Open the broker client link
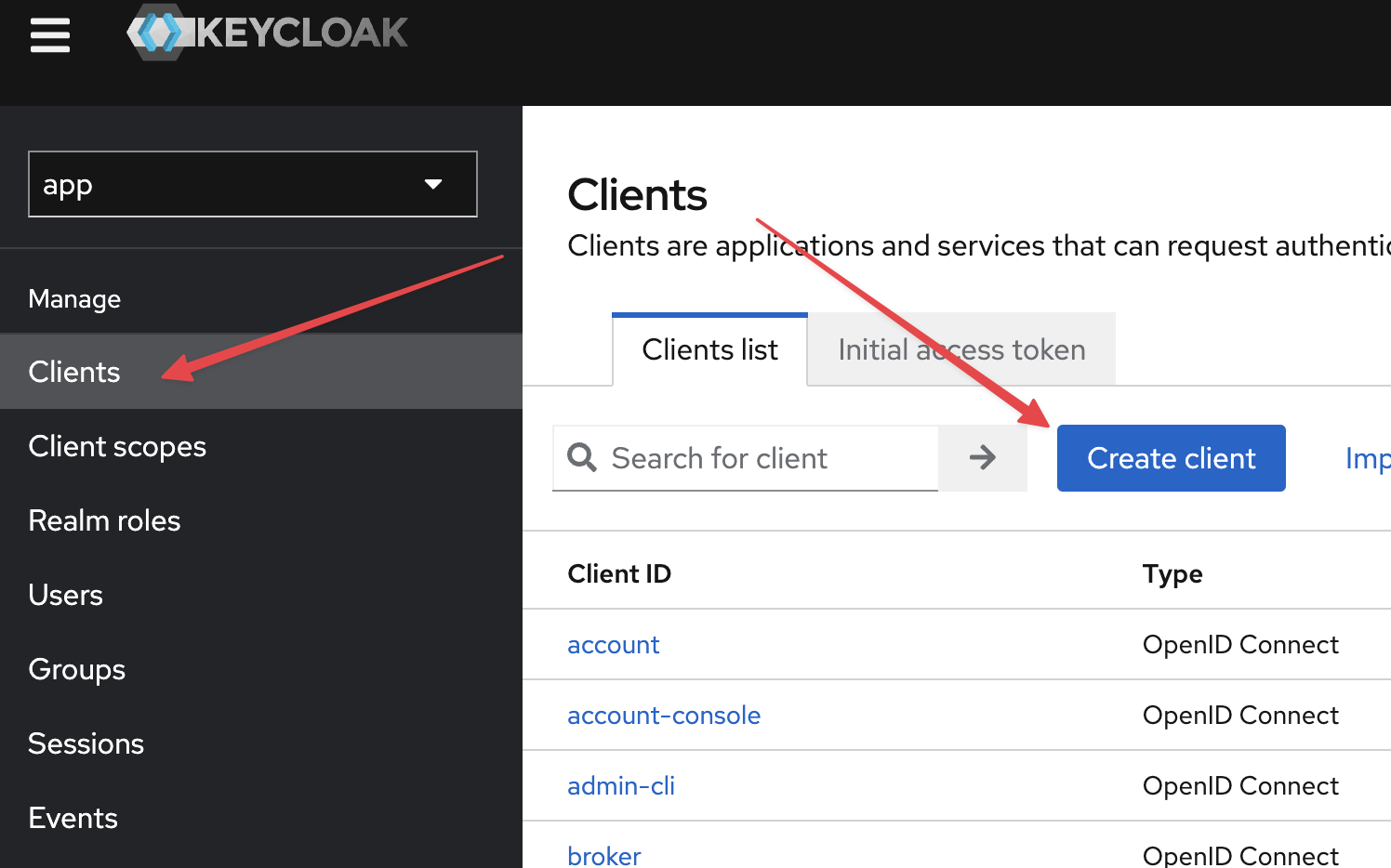 [603, 855]
